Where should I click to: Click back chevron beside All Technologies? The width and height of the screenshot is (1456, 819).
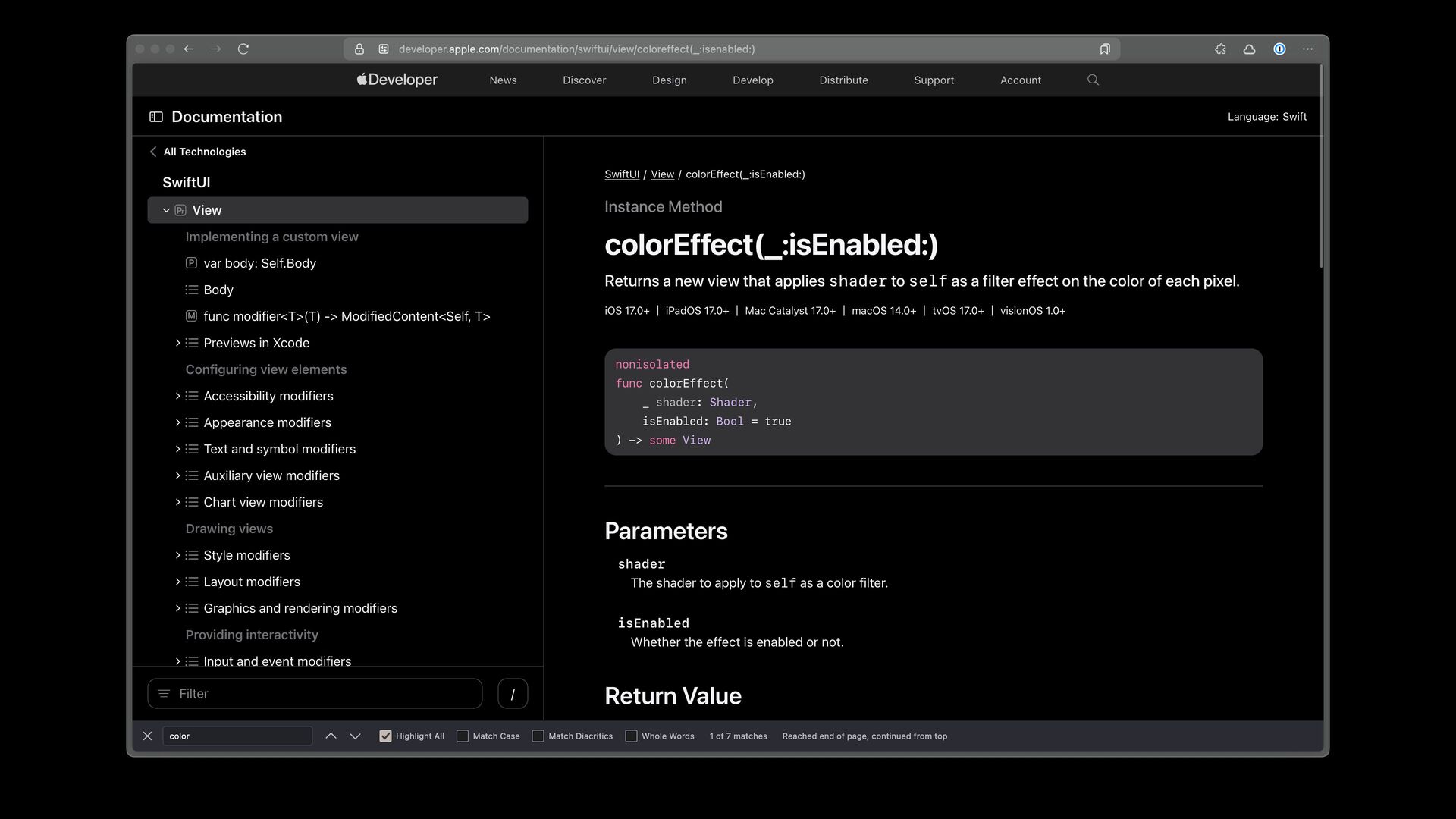click(x=153, y=152)
